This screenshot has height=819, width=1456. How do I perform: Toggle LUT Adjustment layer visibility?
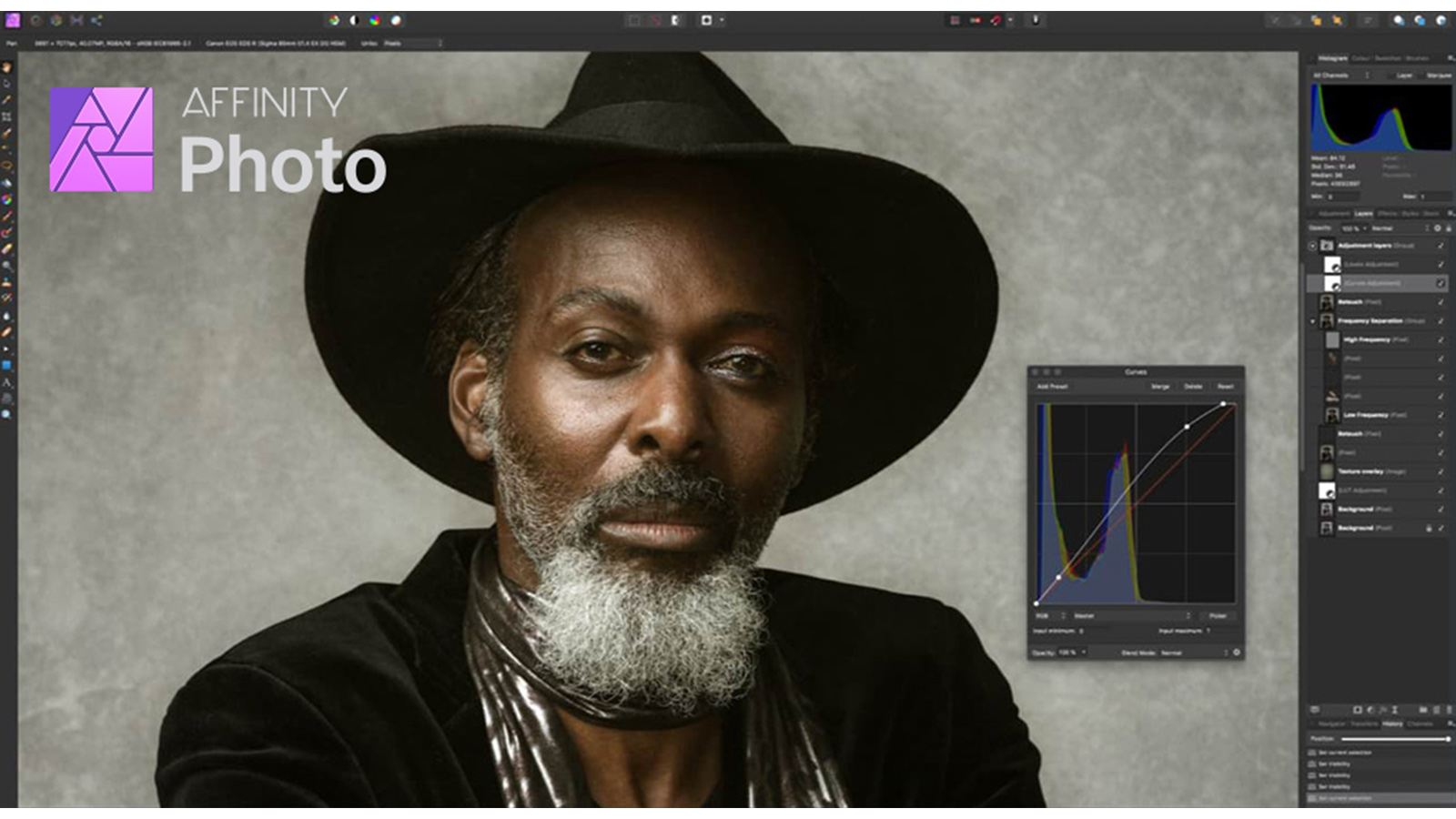(x=1441, y=490)
